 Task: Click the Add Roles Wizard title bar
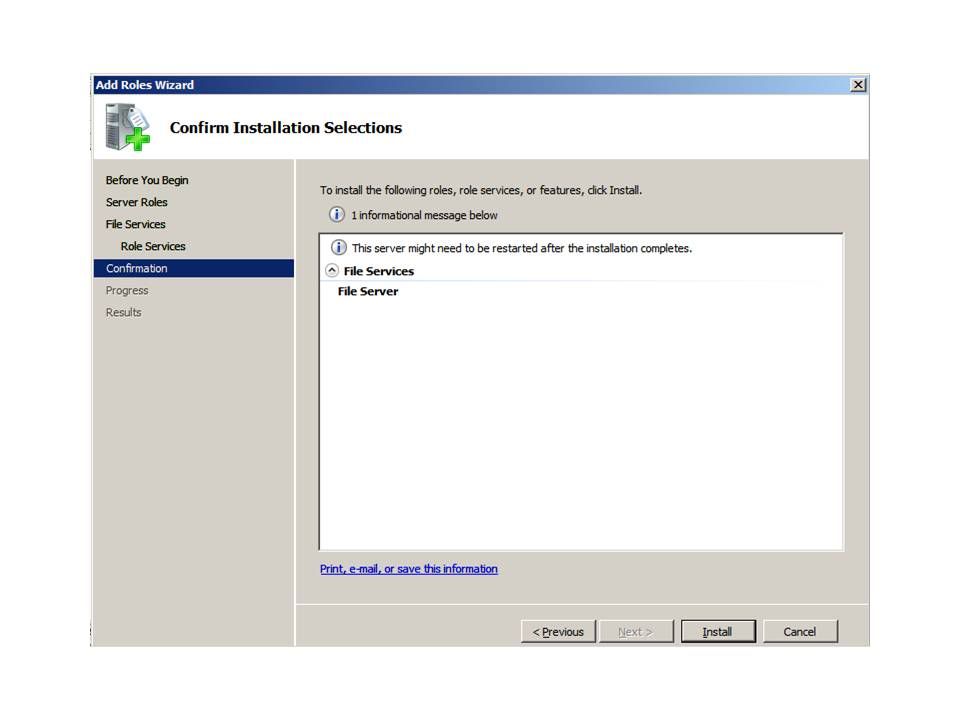point(450,85)
